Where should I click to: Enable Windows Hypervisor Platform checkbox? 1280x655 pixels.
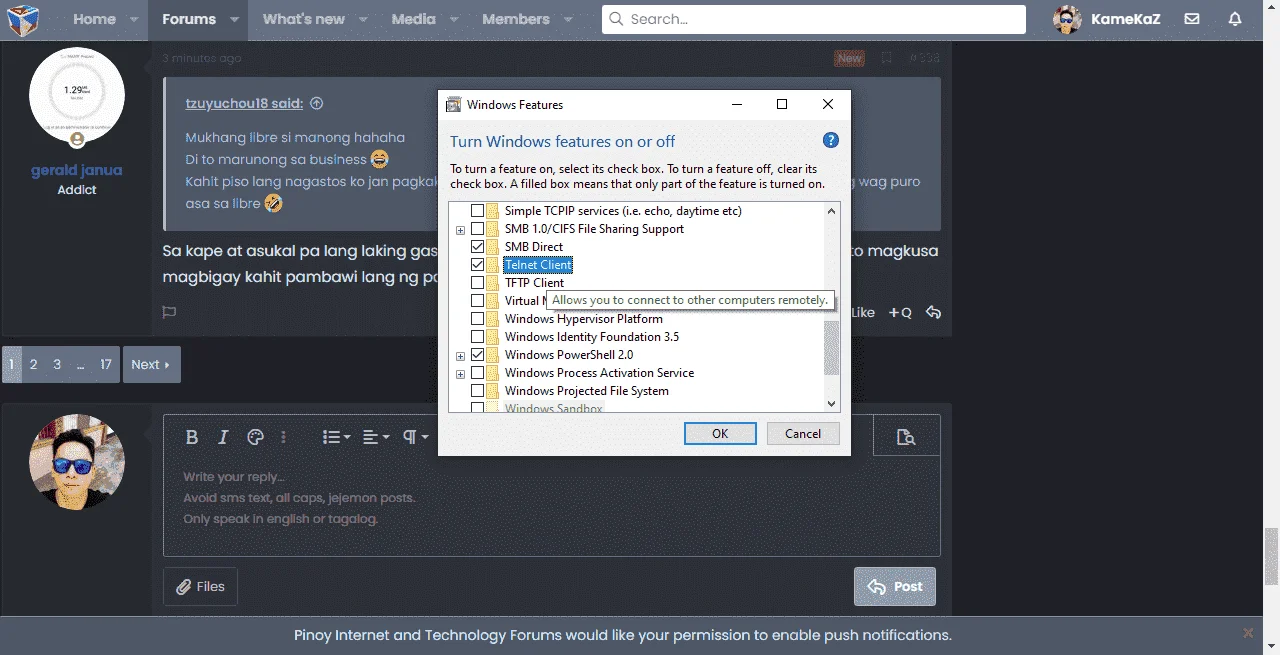tap(477, 319)
